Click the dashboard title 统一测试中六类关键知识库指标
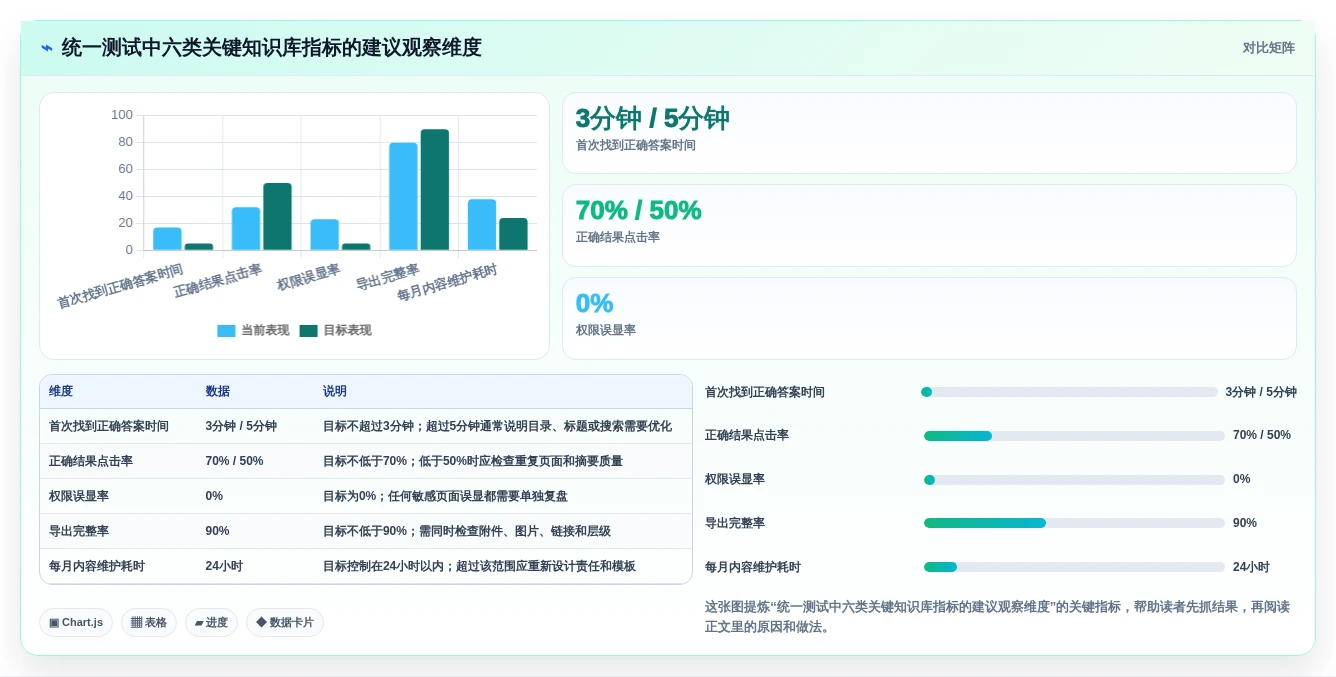 point(271,48)
